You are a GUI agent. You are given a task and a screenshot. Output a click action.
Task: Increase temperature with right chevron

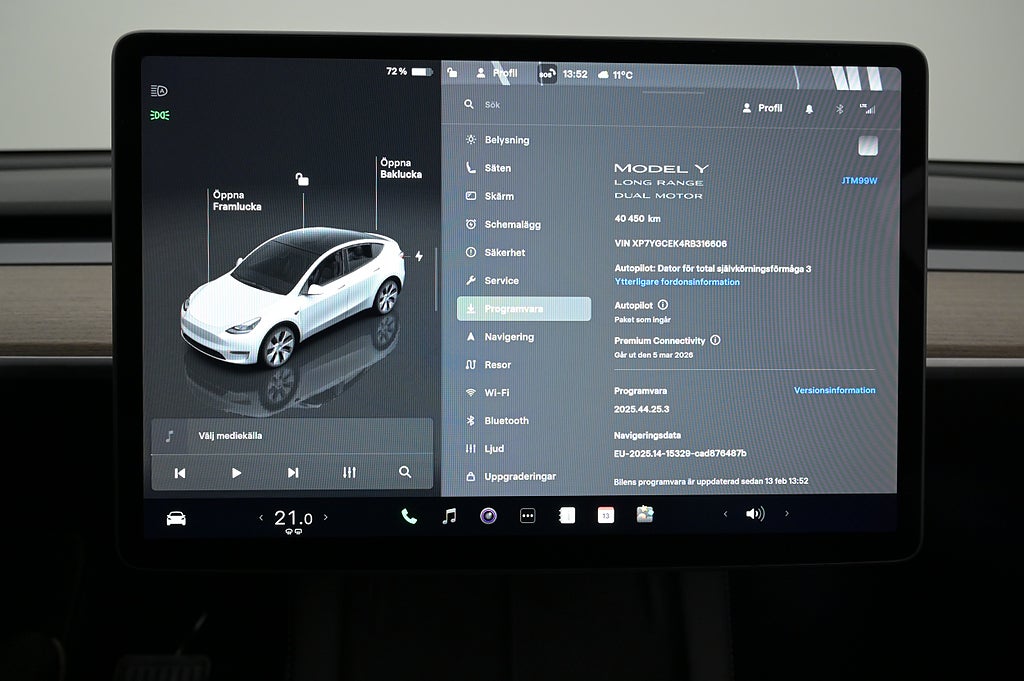pos(325,518)
